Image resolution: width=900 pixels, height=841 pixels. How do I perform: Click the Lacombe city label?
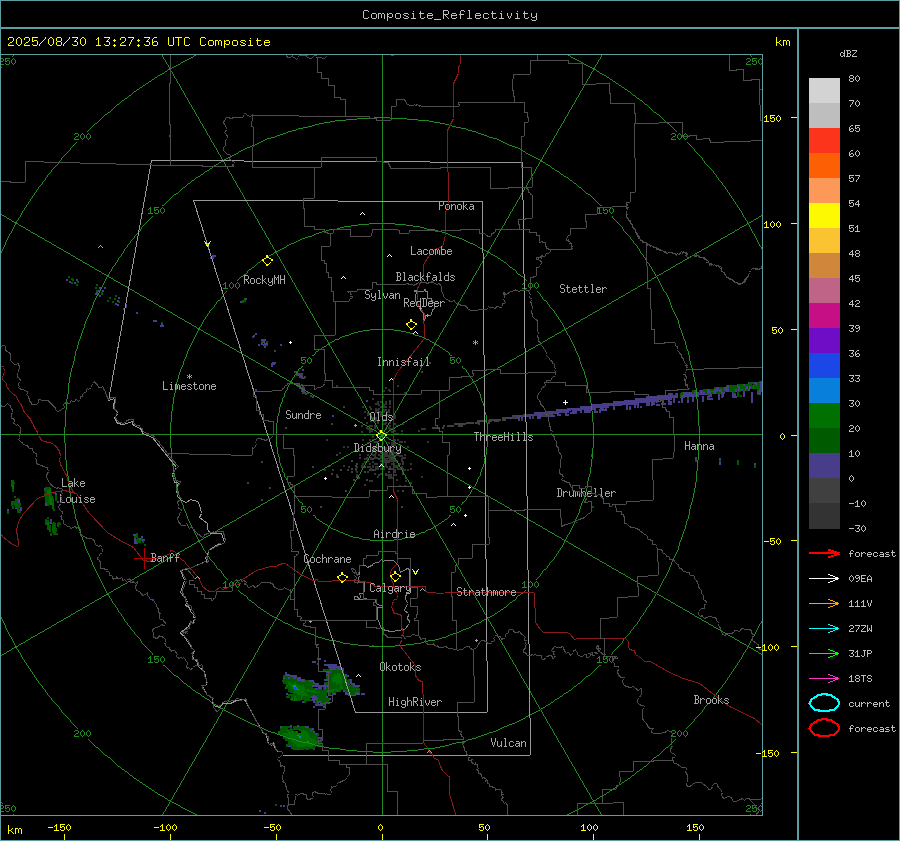click(x=431, y=251)
